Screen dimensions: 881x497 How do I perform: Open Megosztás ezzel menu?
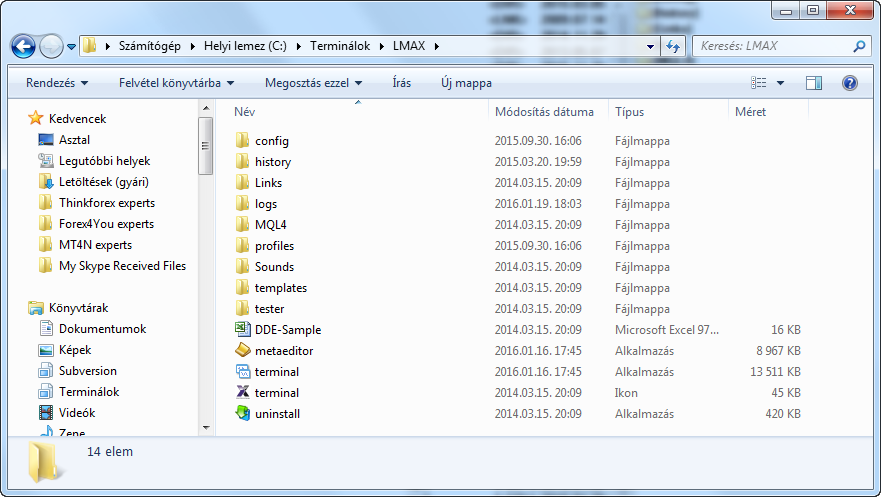(314, 83)
